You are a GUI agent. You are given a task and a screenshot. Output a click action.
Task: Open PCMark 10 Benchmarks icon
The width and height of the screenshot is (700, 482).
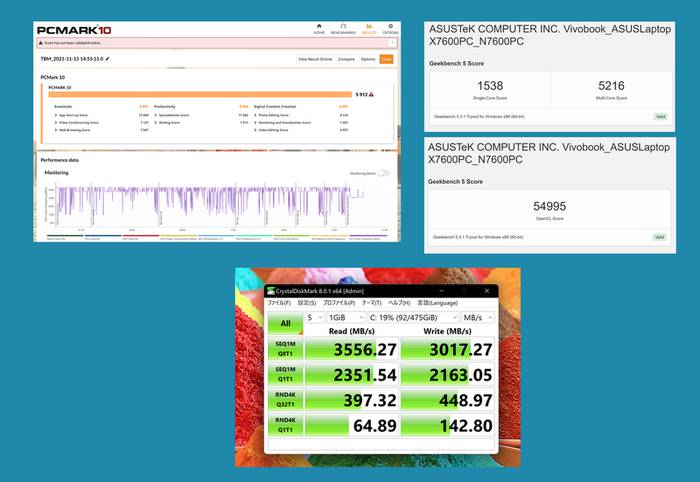343,26
